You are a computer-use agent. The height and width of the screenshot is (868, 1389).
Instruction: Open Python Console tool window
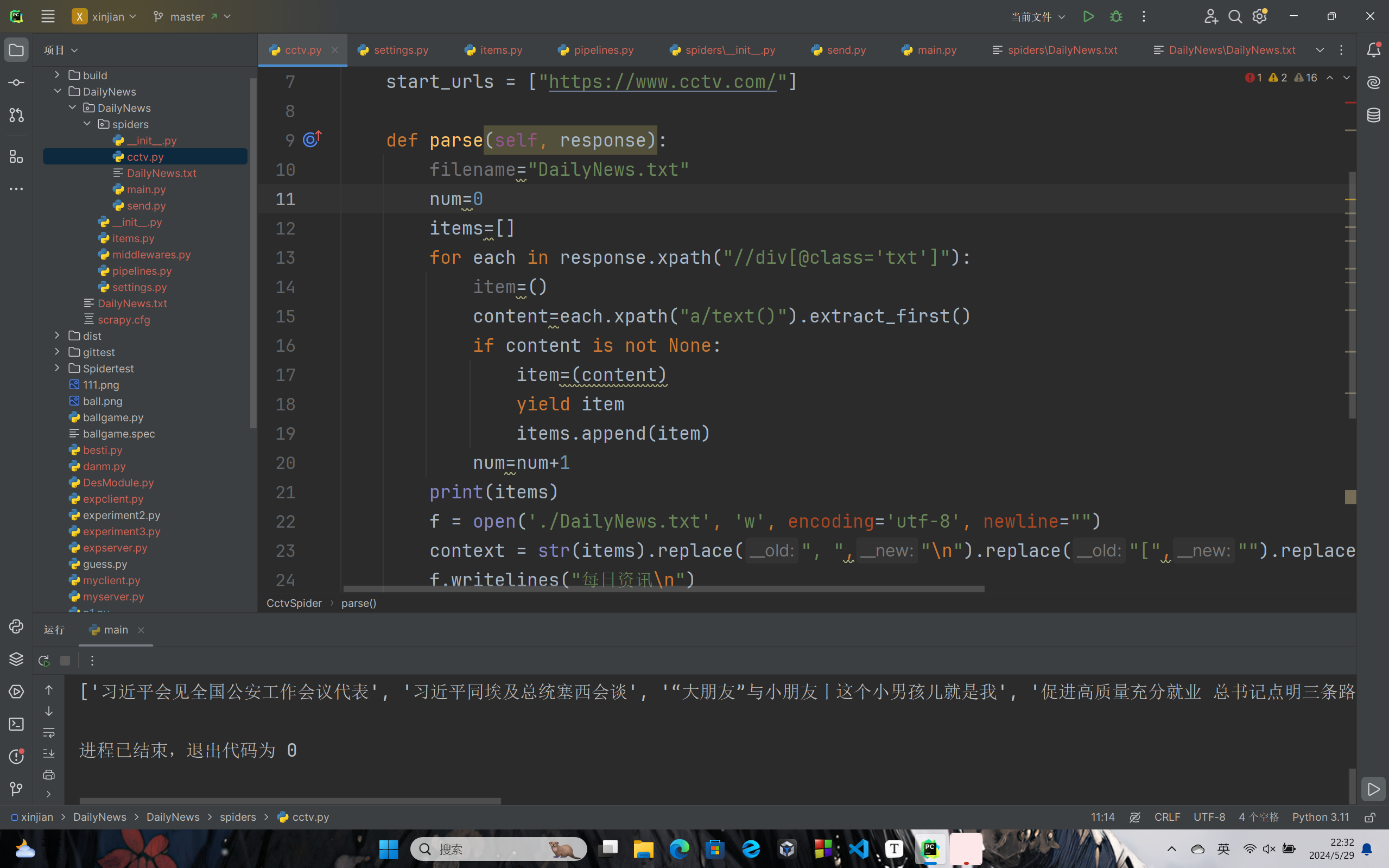coord(16,626)
